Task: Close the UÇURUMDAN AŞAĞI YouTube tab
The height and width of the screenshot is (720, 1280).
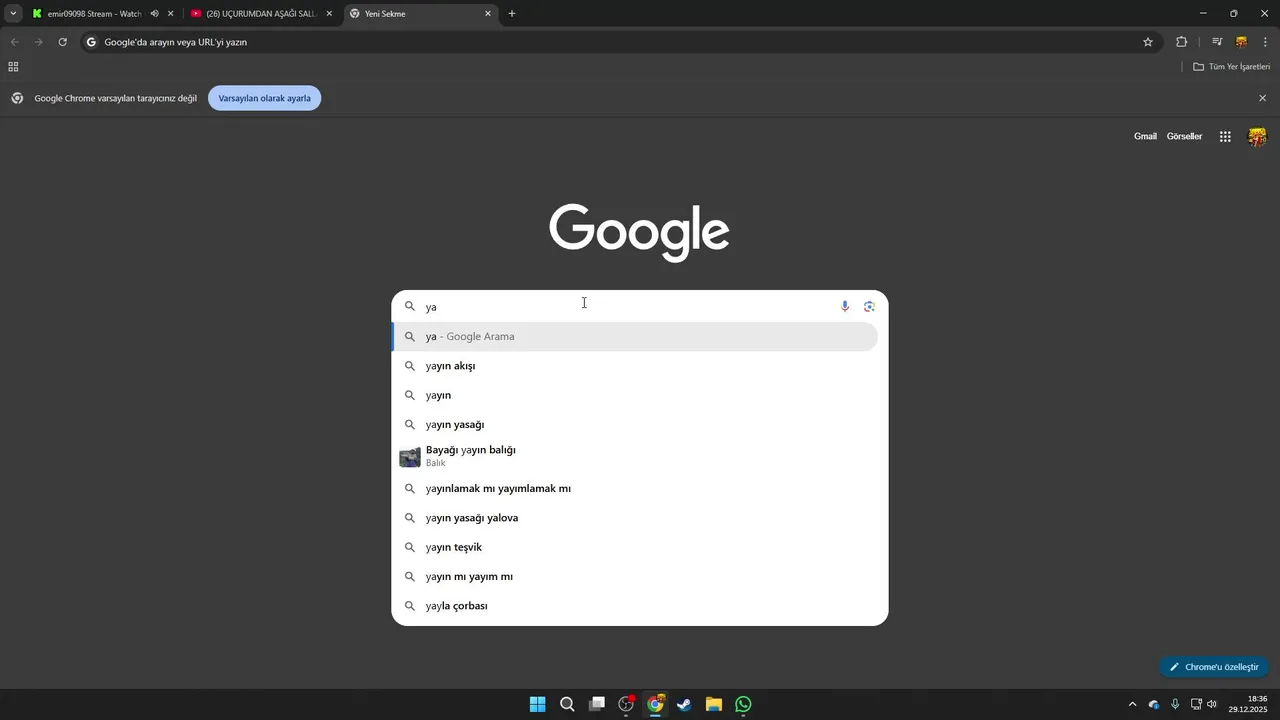Action: (x=329, y=14)
